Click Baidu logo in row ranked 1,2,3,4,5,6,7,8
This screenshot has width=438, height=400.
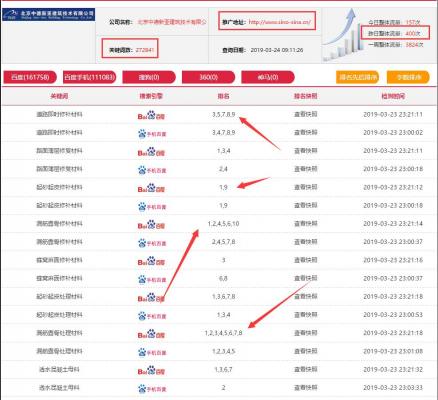click(151, 334)
